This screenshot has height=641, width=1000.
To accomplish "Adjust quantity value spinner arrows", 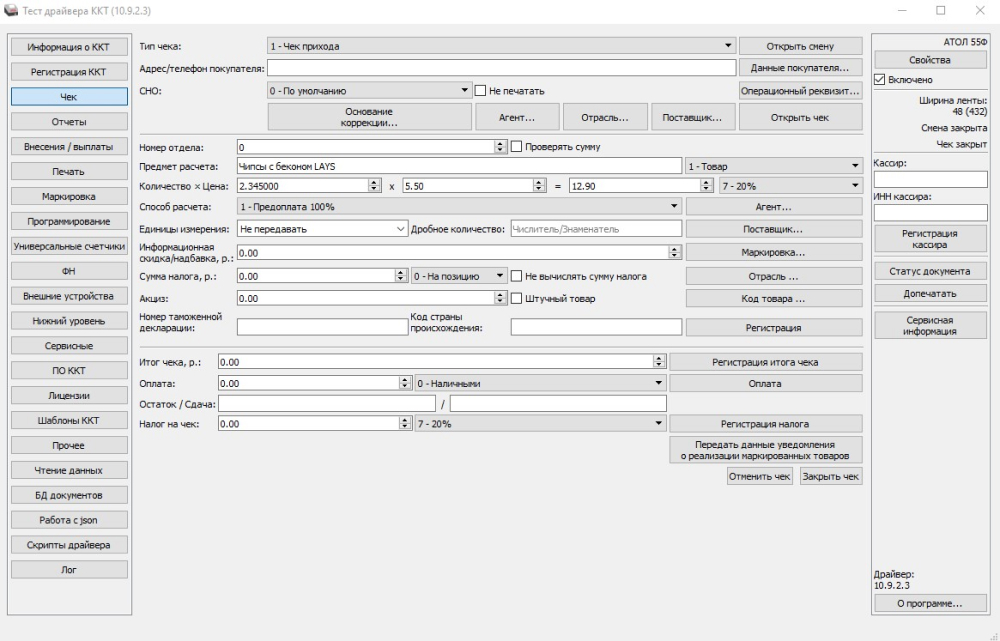I will coord(374,186).
